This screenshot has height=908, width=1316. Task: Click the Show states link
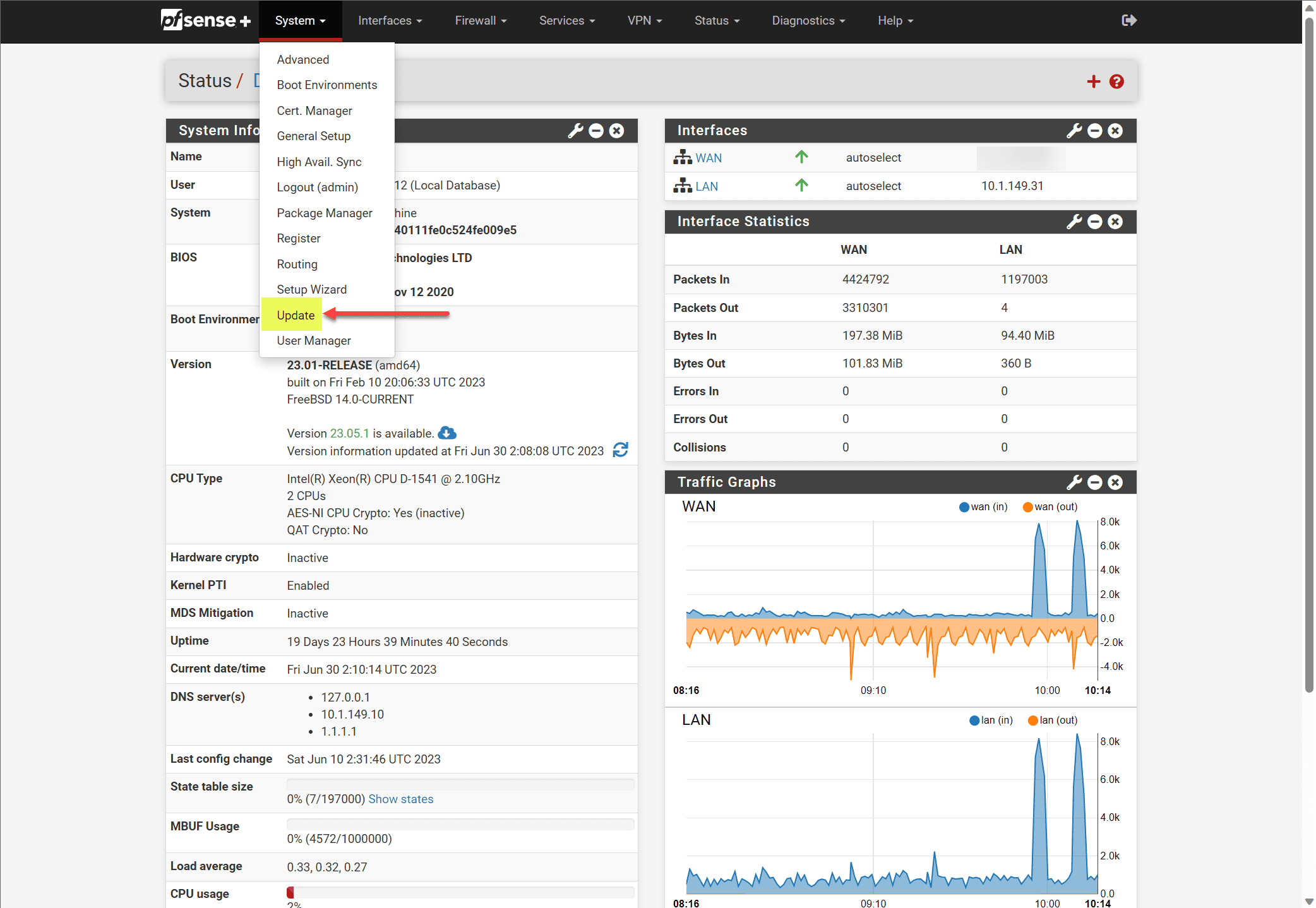pos(400,799)
